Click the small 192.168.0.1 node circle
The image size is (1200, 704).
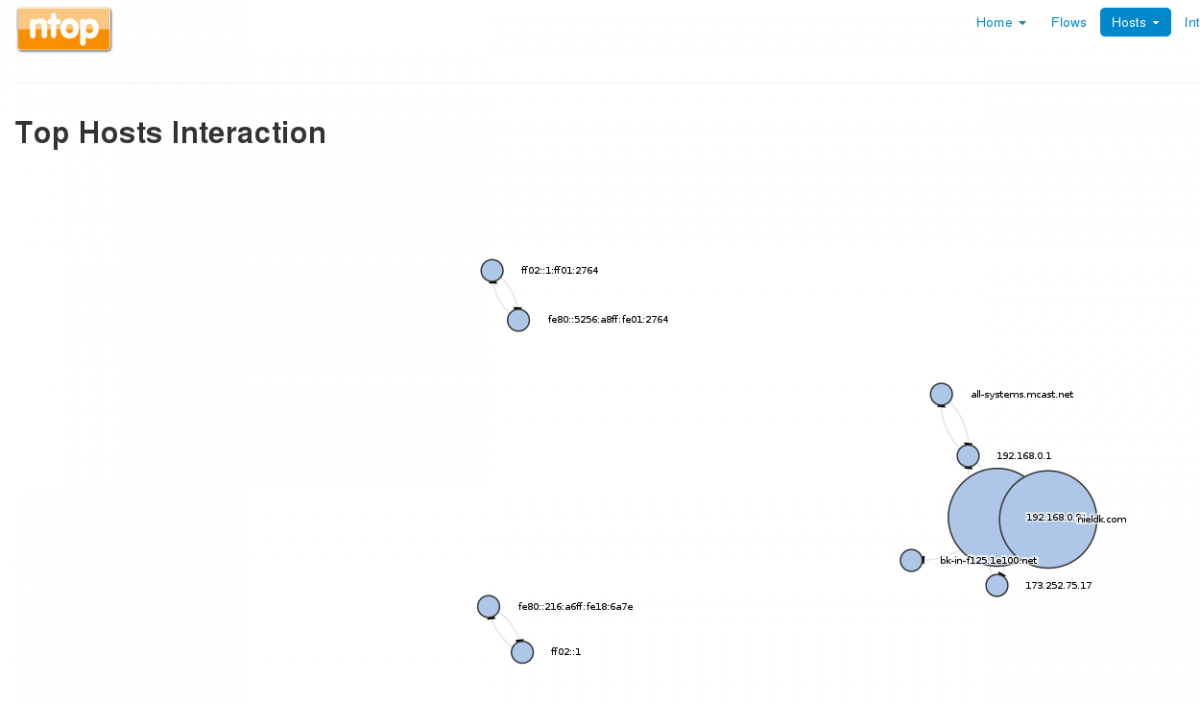coord(968,456)
